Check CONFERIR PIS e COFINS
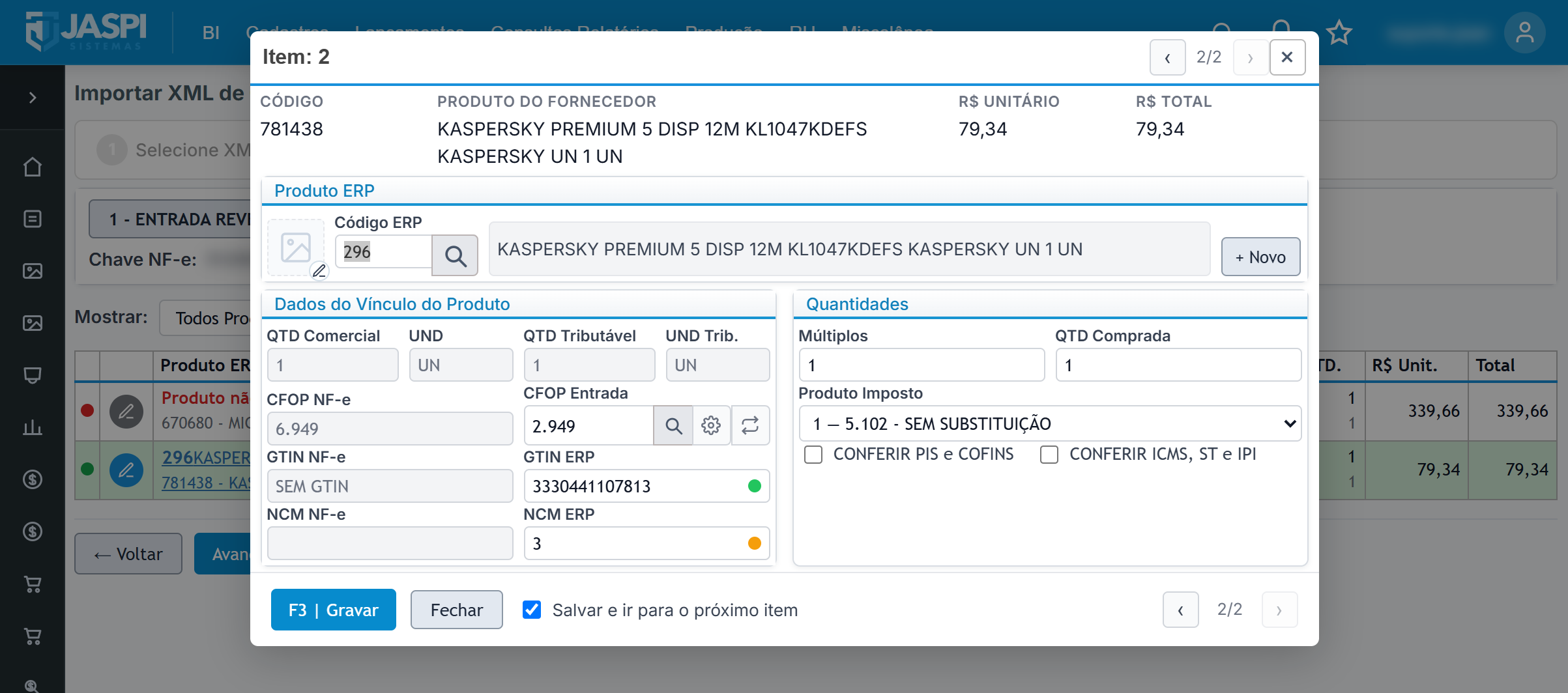The height and width of the screenshot is (693, 1568). tap(813, 454)
